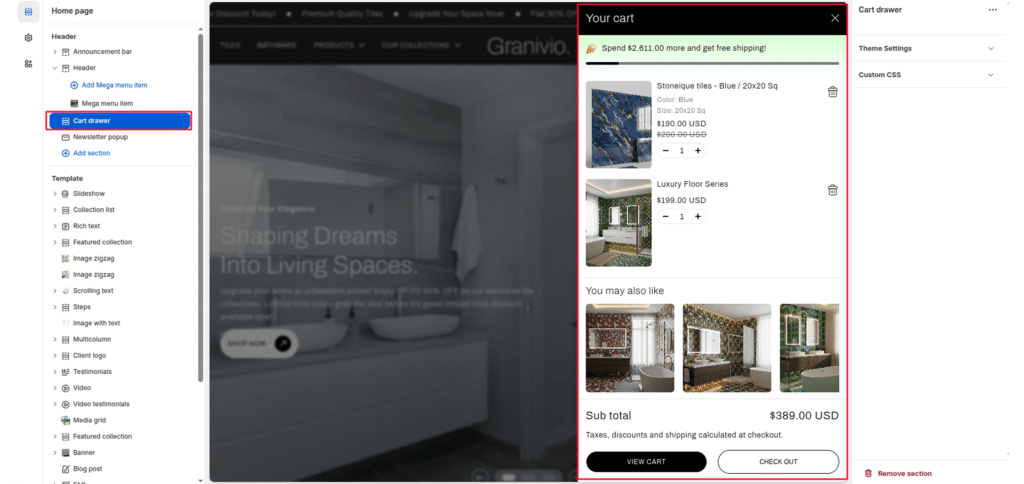This screenshot has width=1024, height=484.
Task: Open the three-dots menu for Cart drawer
Action: pyautogui.click(x=992, y=10)
